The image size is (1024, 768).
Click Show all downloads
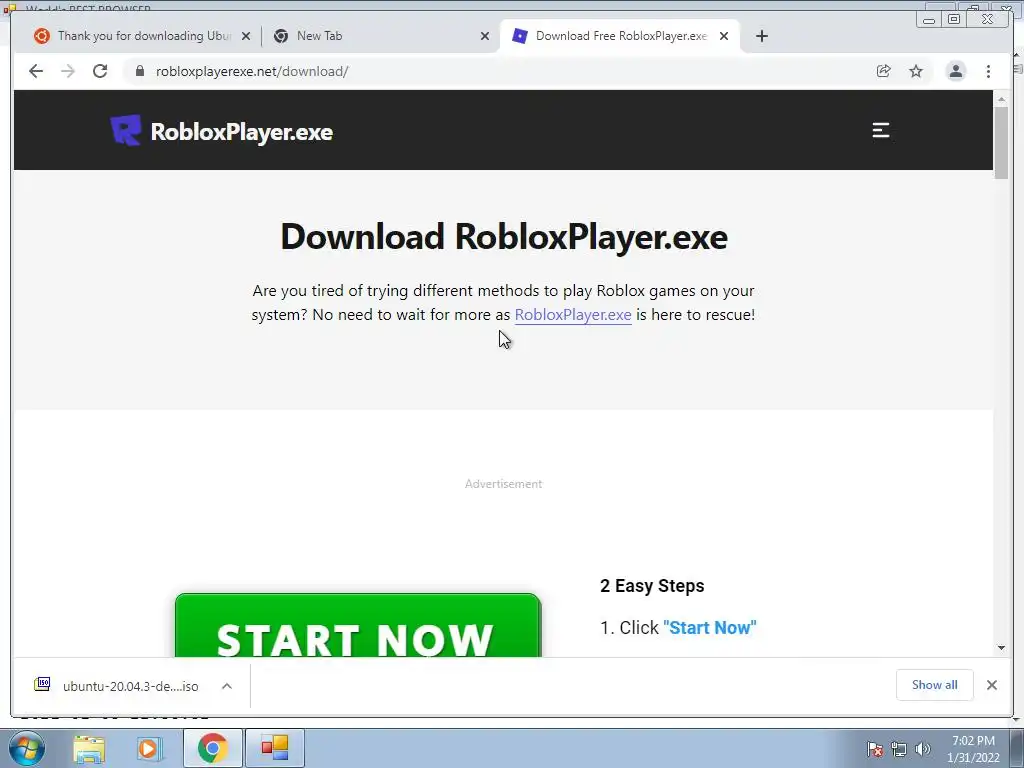935,685
